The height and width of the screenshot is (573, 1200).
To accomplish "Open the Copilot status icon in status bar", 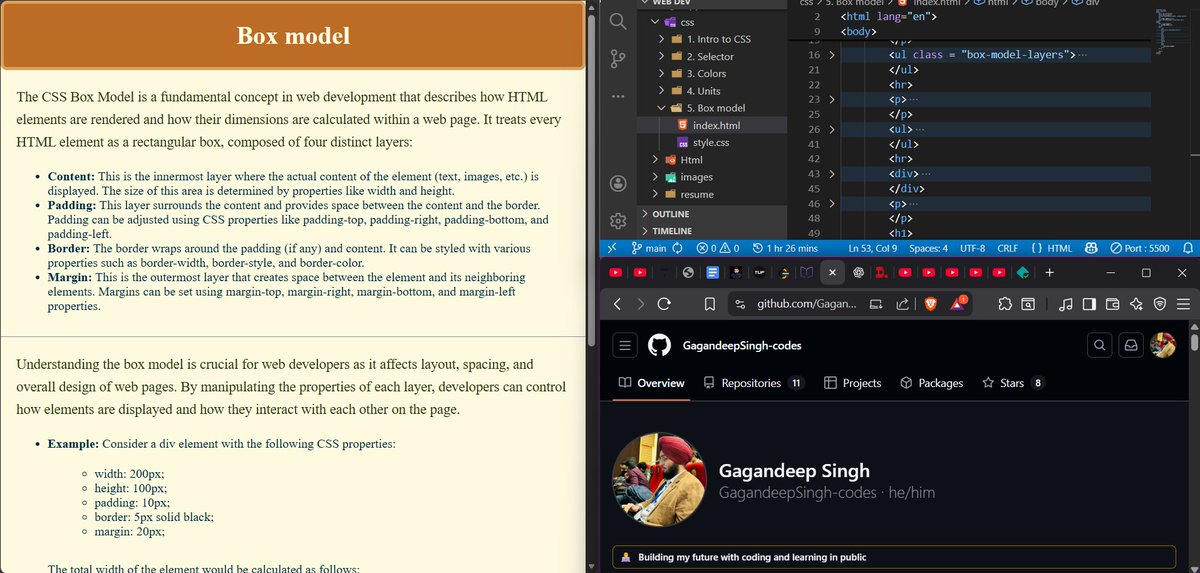I will (1091, 248).
